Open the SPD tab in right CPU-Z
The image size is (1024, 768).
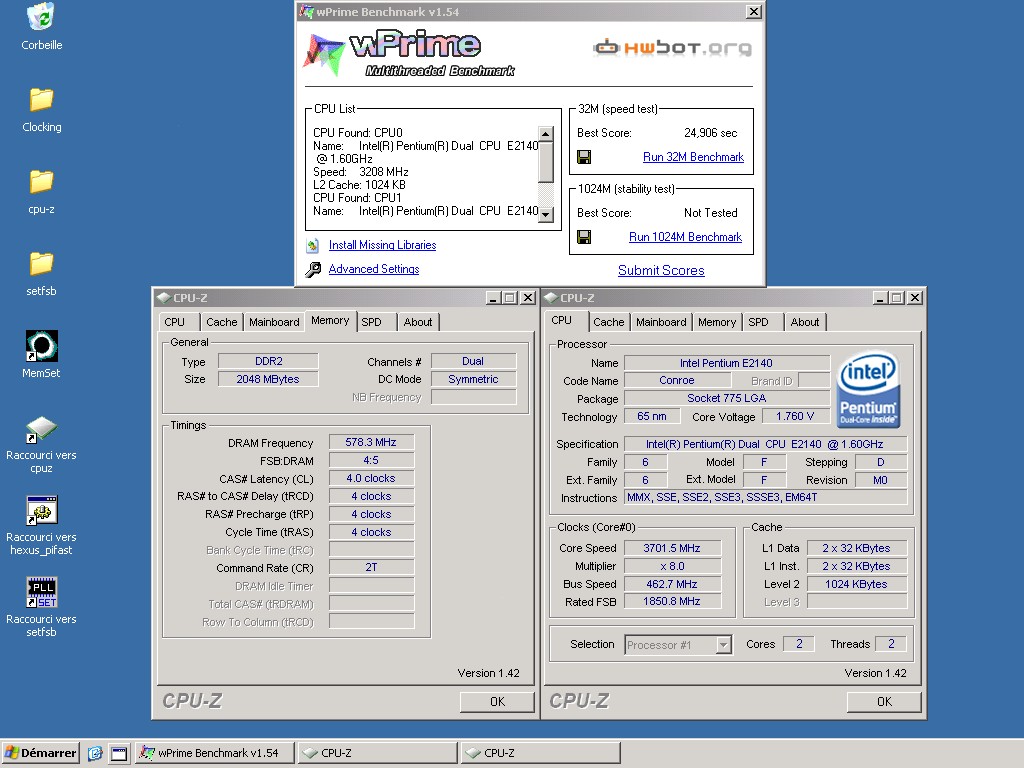pyautogui.click(x=758, y=322)
